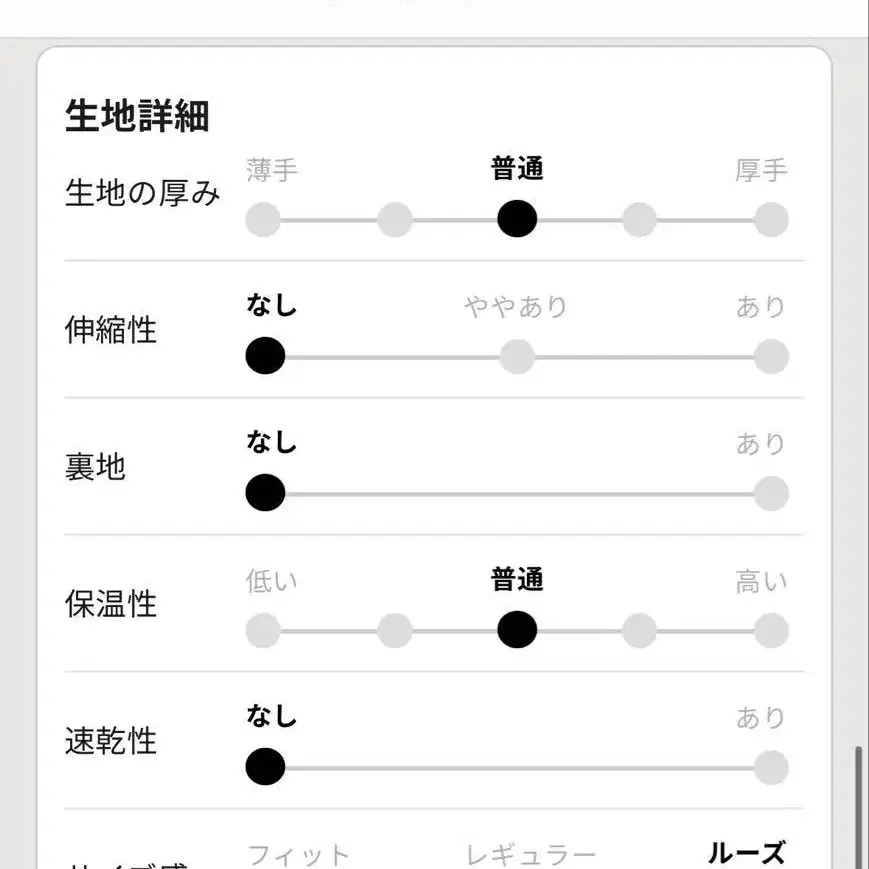Viewport: 869px width, 869px height.
Task: Set 裏地 to あり dot
Action: (x=771, y=493)
